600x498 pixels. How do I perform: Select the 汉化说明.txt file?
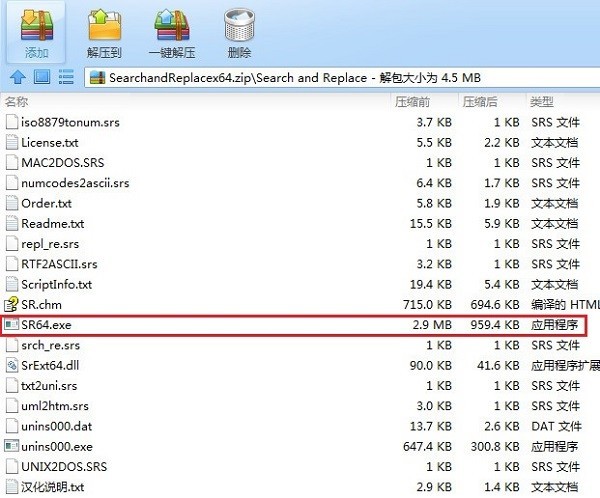pos(52,487)
